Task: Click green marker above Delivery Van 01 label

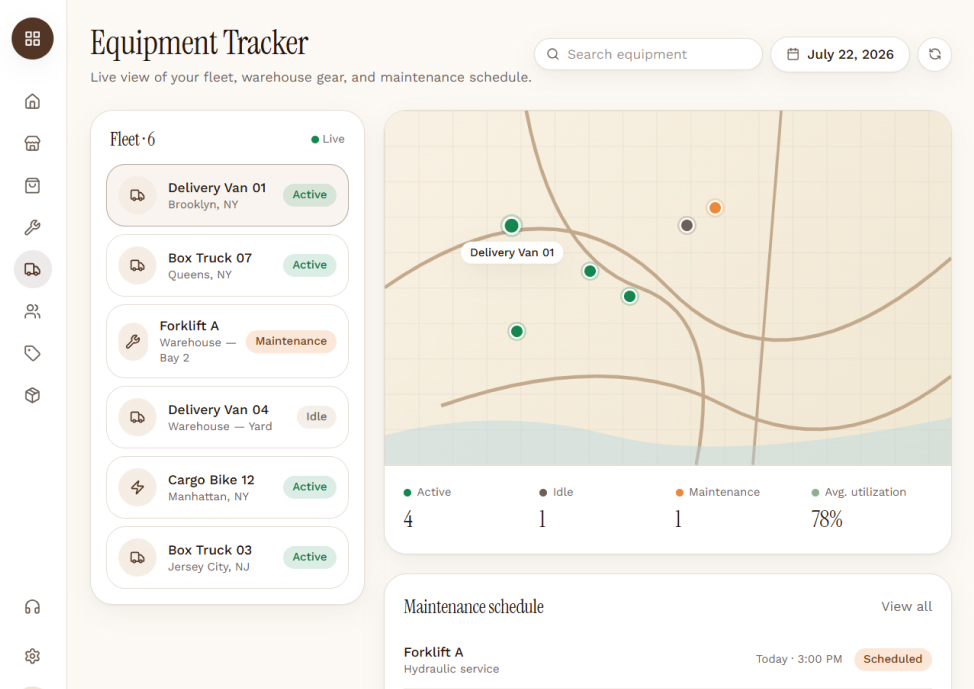Action: tap(511, 225)
